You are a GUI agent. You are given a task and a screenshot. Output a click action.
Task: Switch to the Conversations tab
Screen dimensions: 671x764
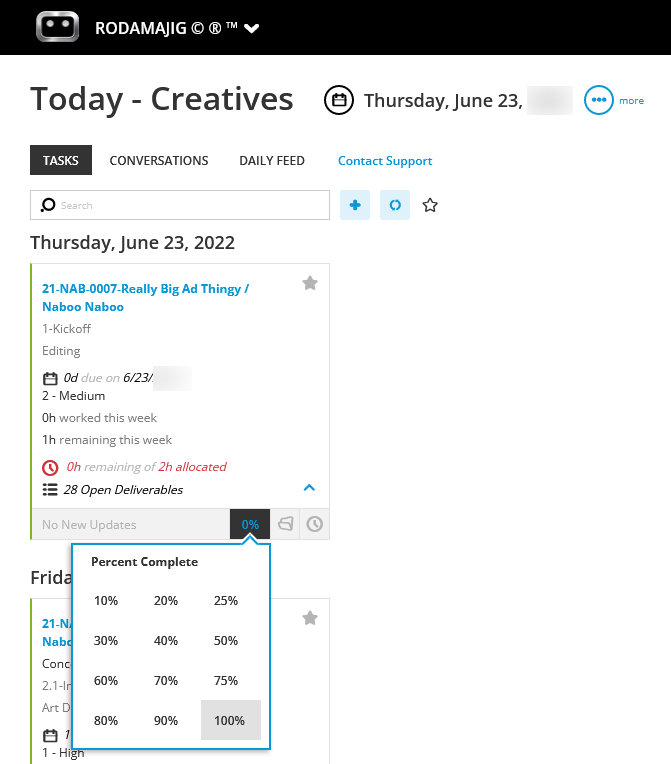(159, 160)
